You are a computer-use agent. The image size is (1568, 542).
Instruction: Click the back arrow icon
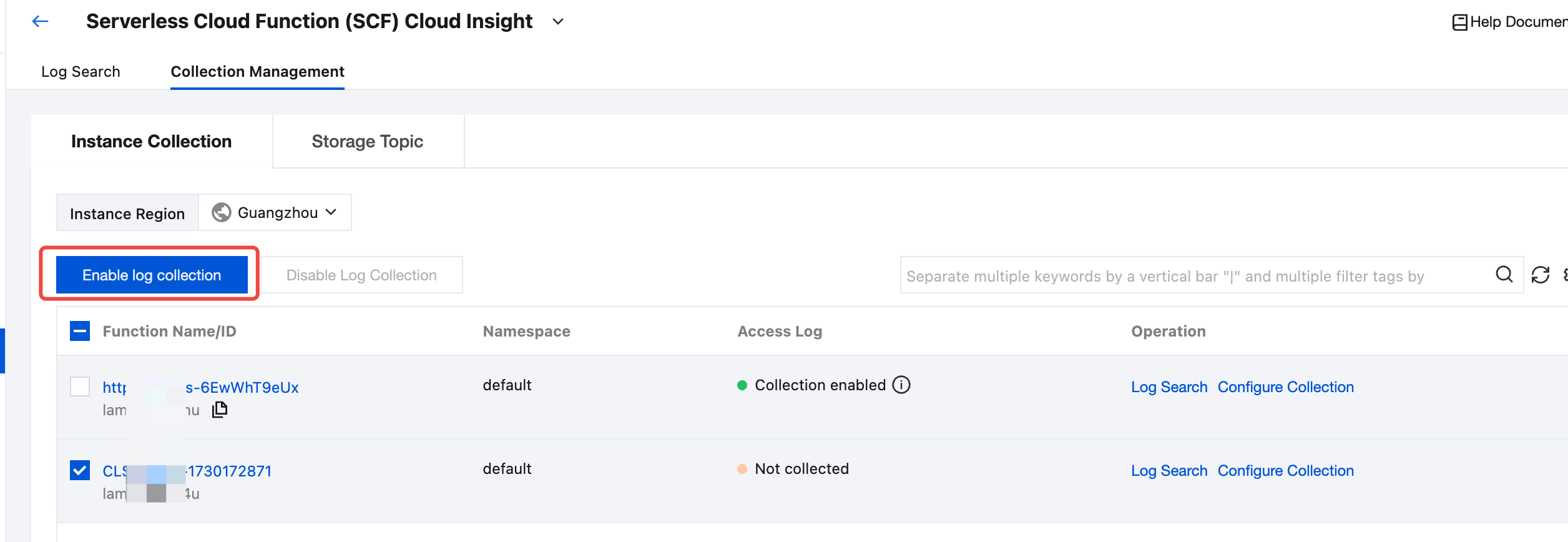tap(41, 21)
